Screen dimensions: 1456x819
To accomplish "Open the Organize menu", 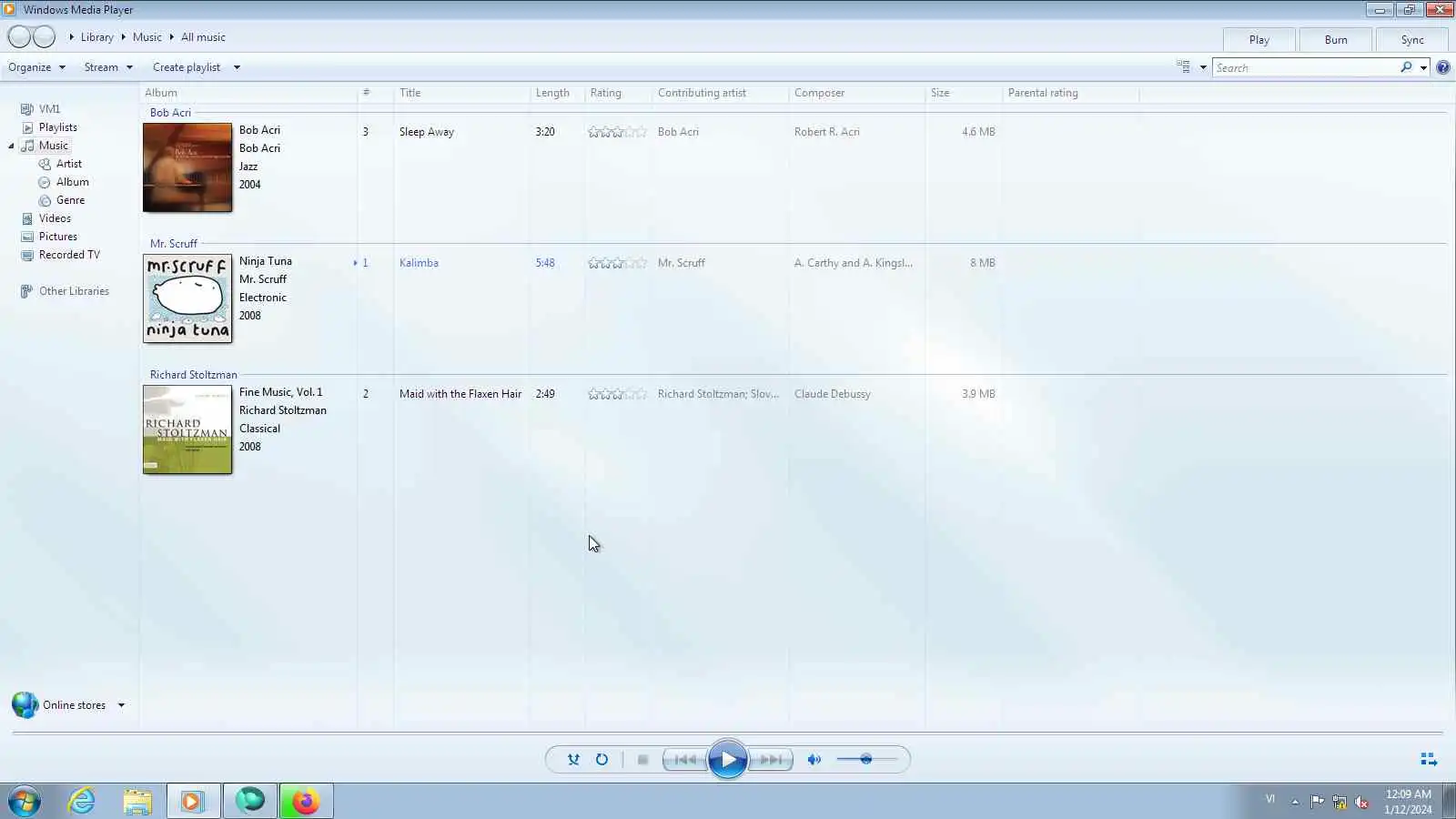I will (x=36, y=67).
